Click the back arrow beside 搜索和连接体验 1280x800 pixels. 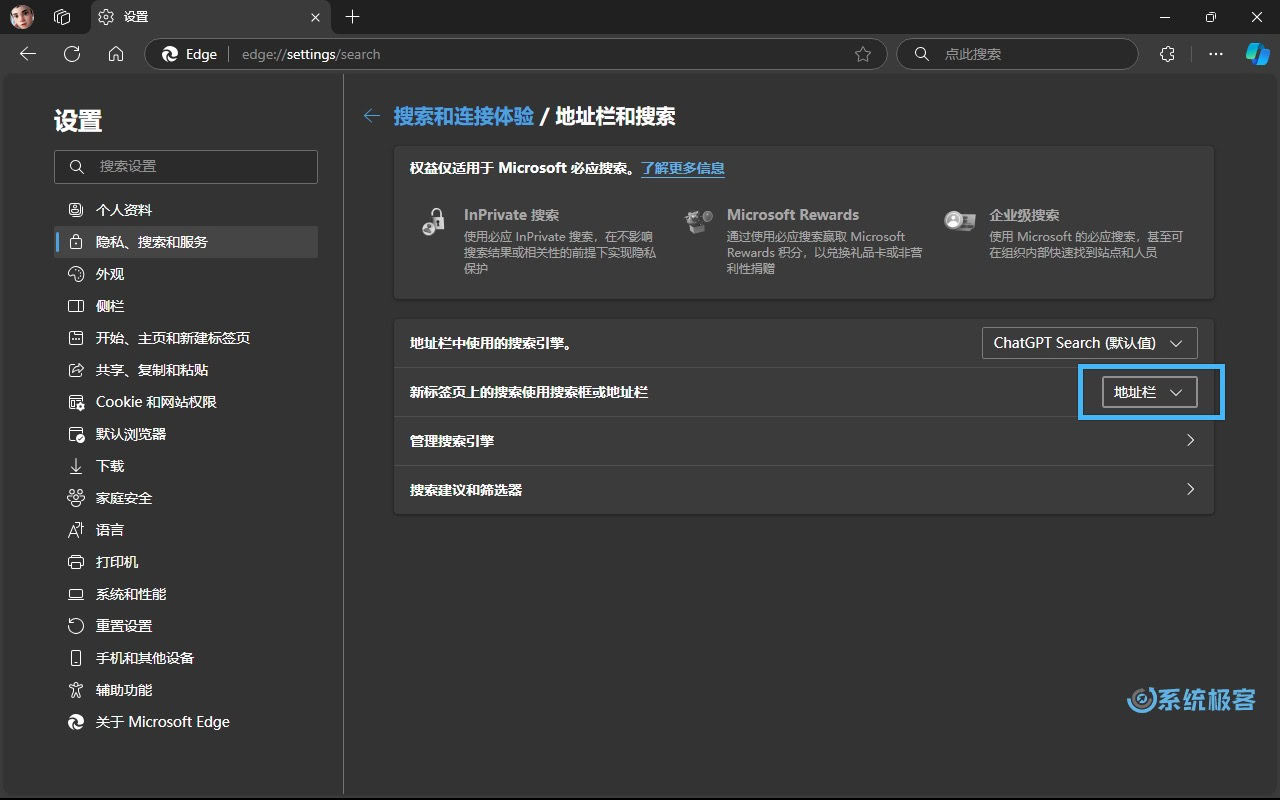[372, 116]
